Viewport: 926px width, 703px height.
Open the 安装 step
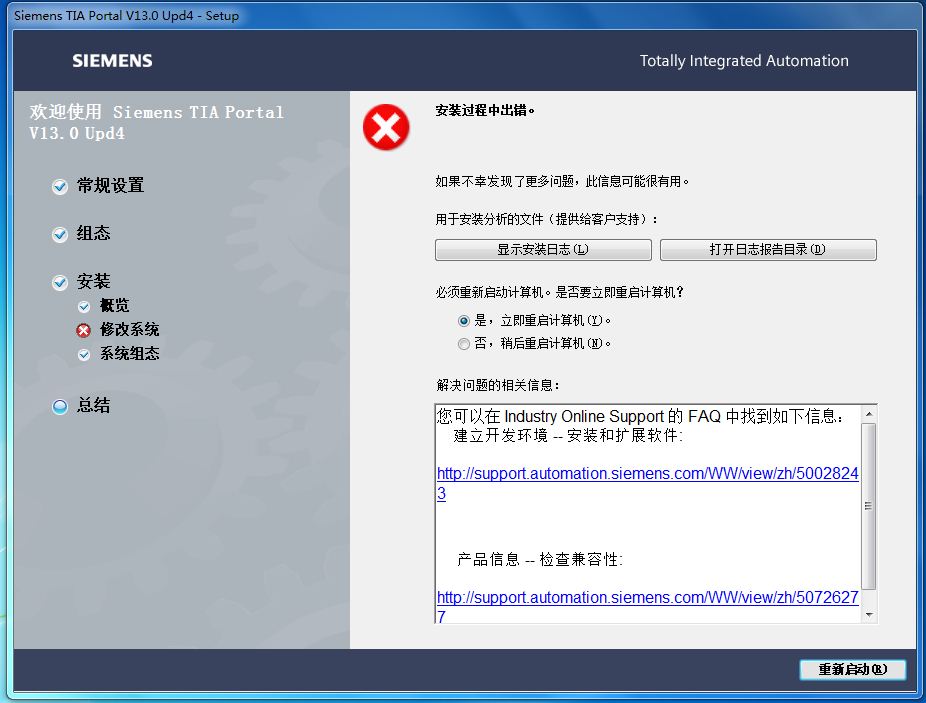pyautogui.click(x=93, y=281)
